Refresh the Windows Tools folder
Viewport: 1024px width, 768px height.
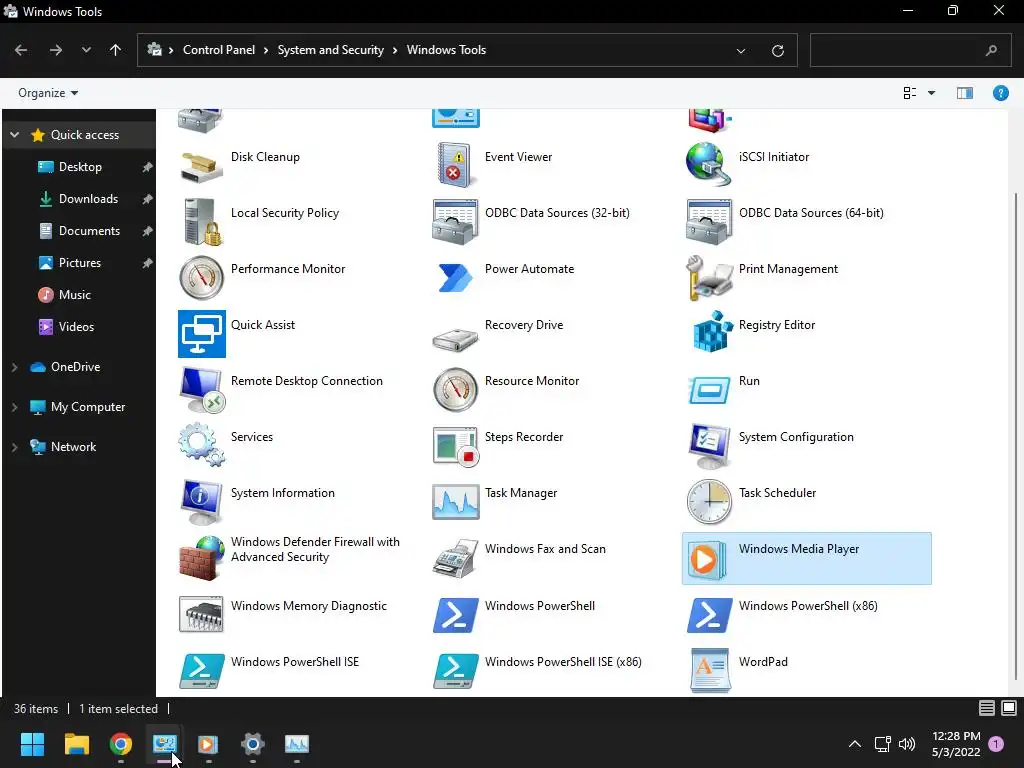tap(777, 50)
